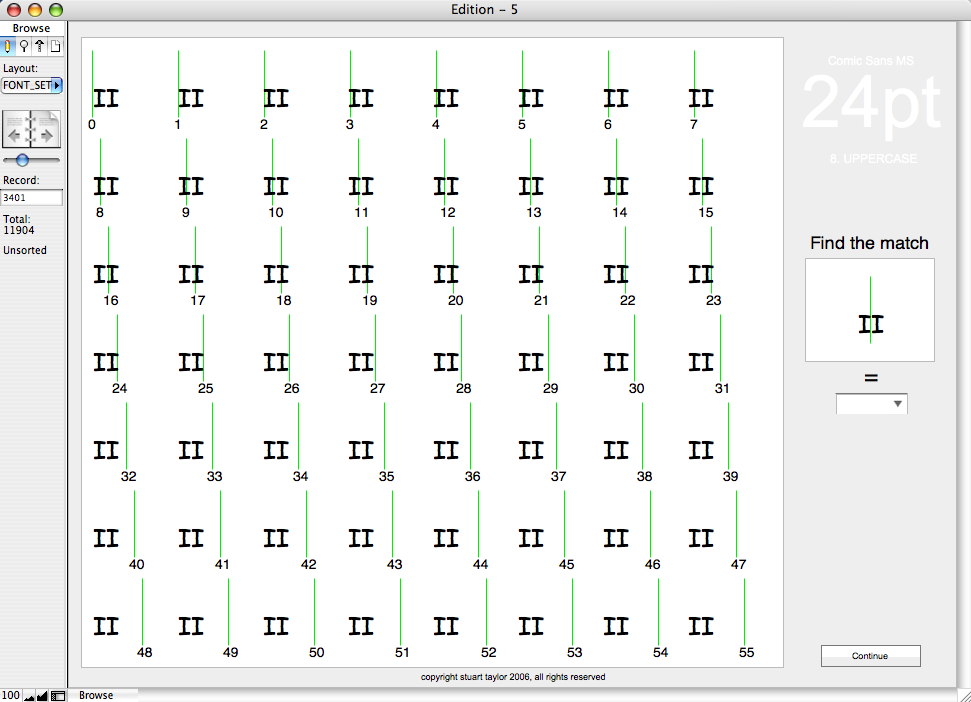Viewport: 971px width, 702px height.
Task: Select the Layout mode icon
Action: point(39,46)
